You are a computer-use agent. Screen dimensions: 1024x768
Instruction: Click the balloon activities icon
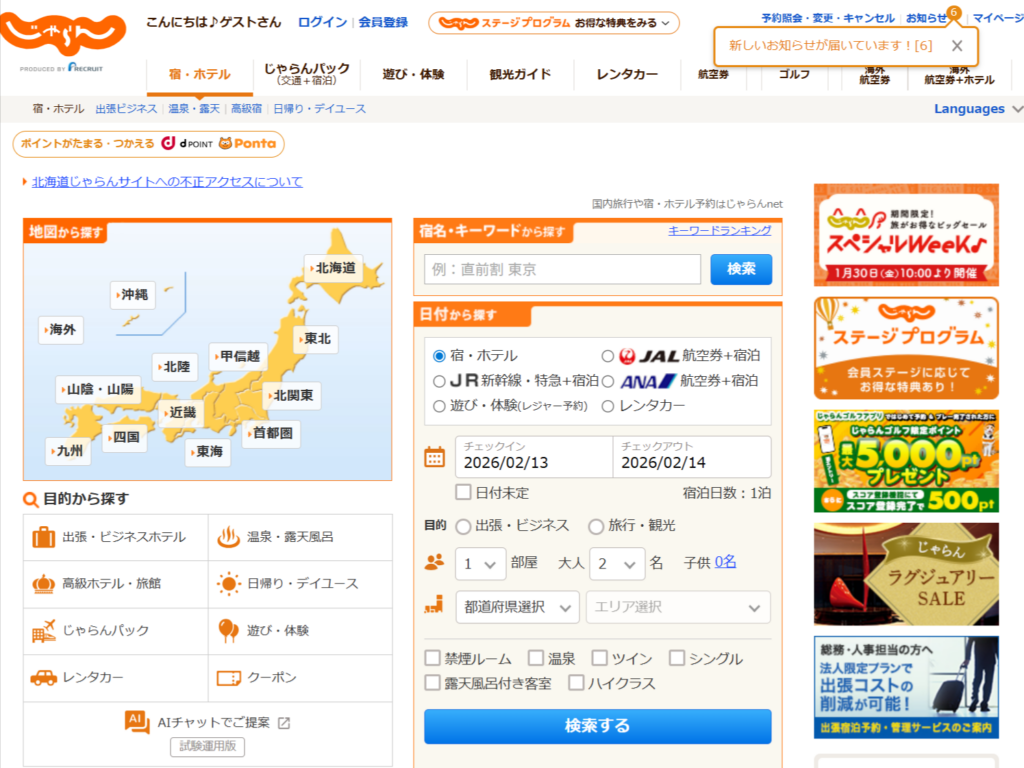[x=228, y=631]
